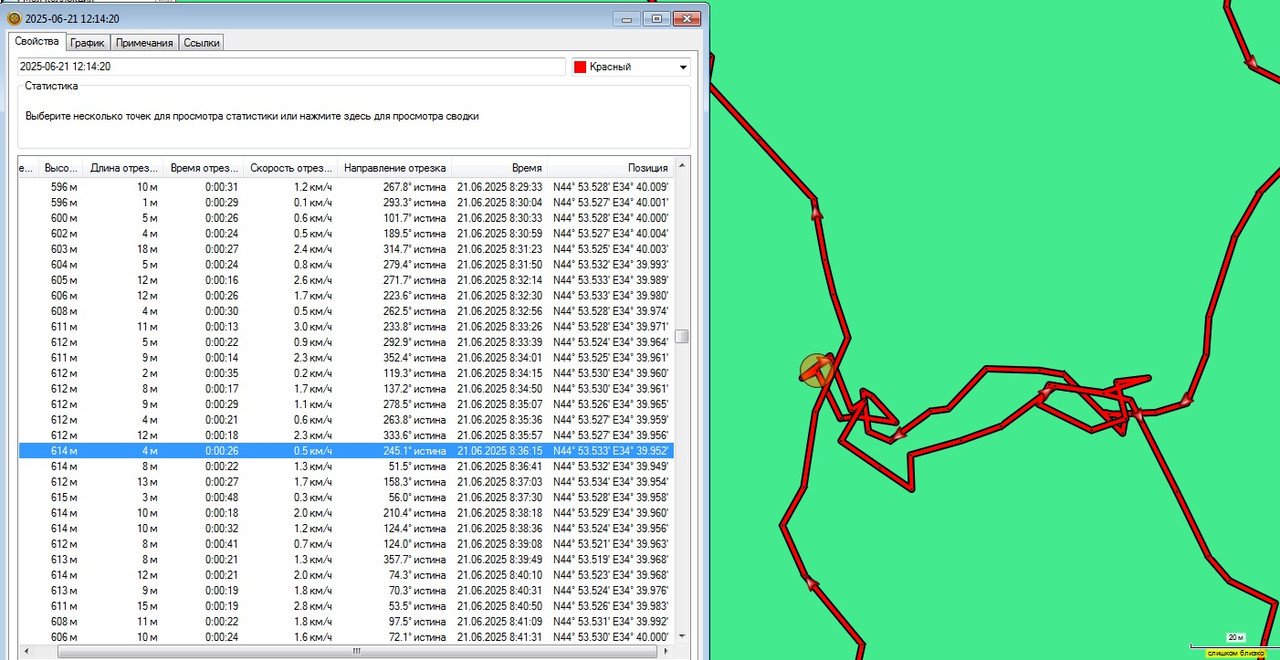Select the row with time 21.06.2025 8:34:50
The width and height of the screenshot is (1280, 660).
tap(346, 389)
